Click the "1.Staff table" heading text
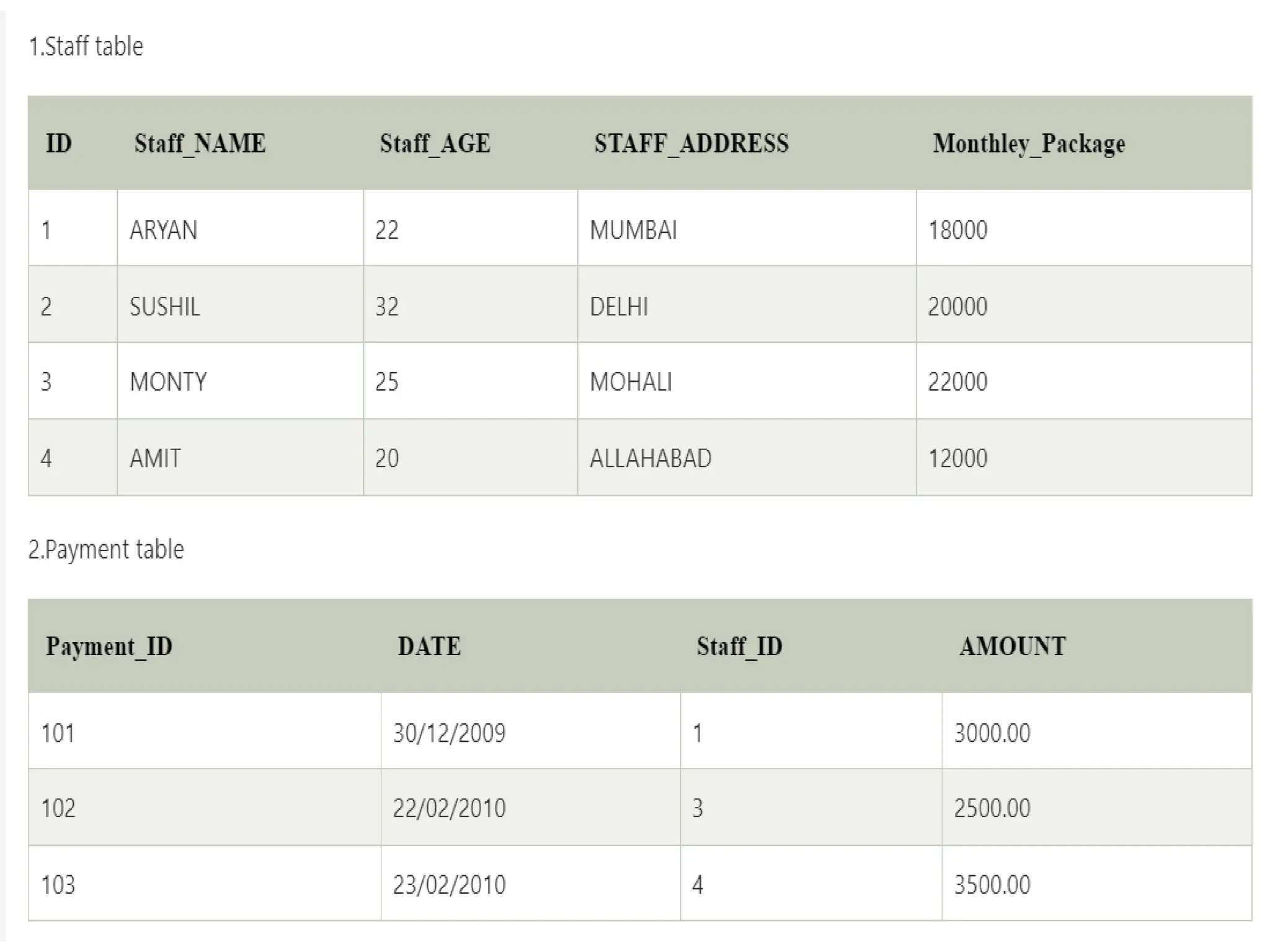Image resolution: width=1270 pixels, height=952 pixels. click(86, 46)
